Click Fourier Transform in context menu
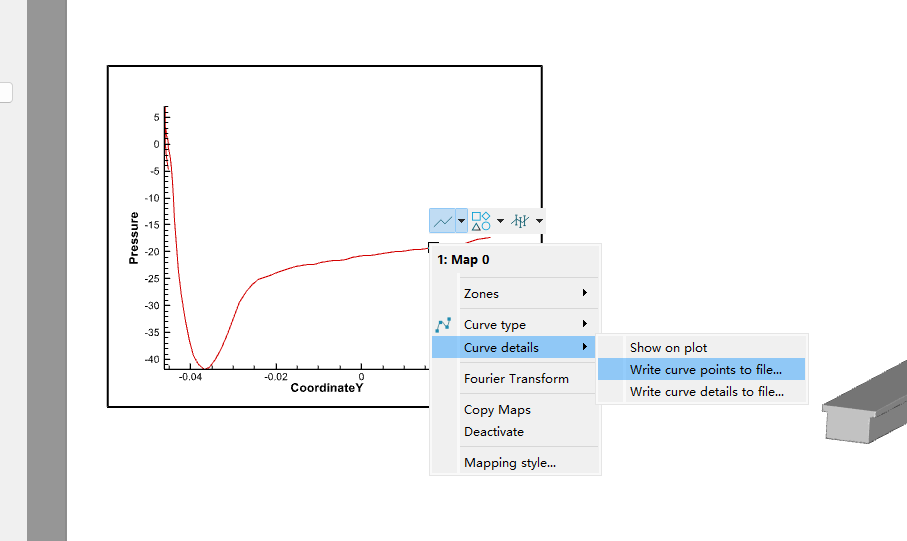The width and height of the screenshot is (907, 541). [x=516, y=379]
